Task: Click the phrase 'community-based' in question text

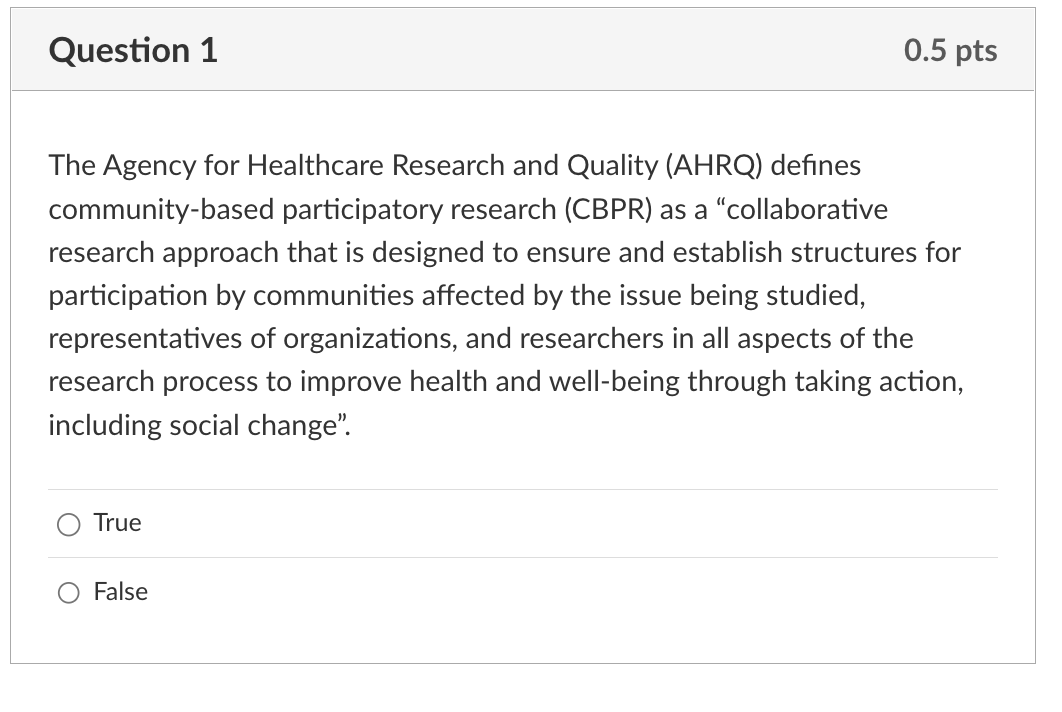Action: [161, 210]
